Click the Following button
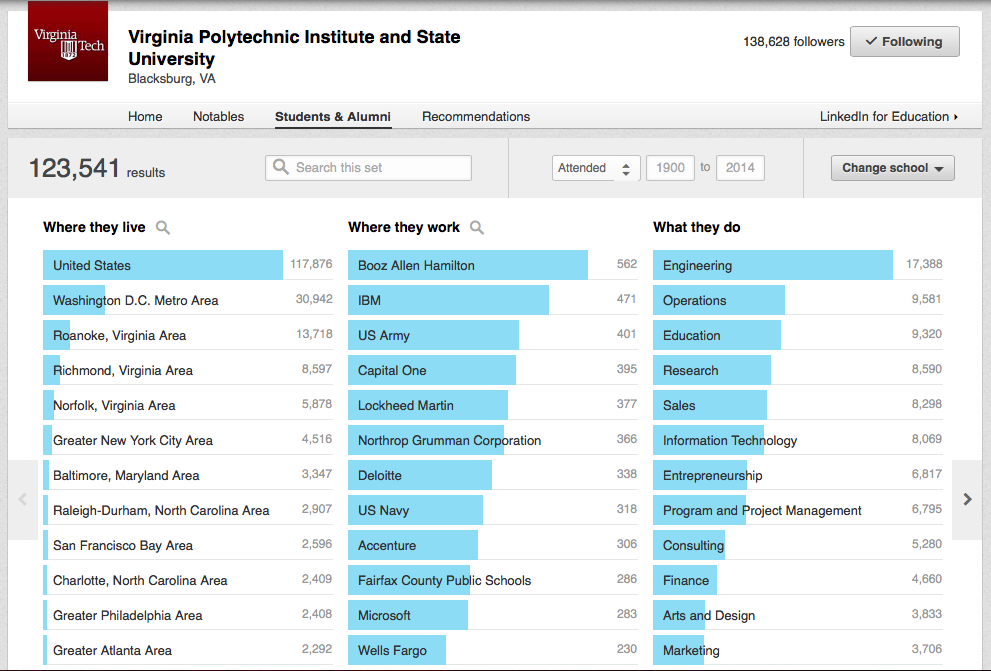 click(x=904, y=42)
